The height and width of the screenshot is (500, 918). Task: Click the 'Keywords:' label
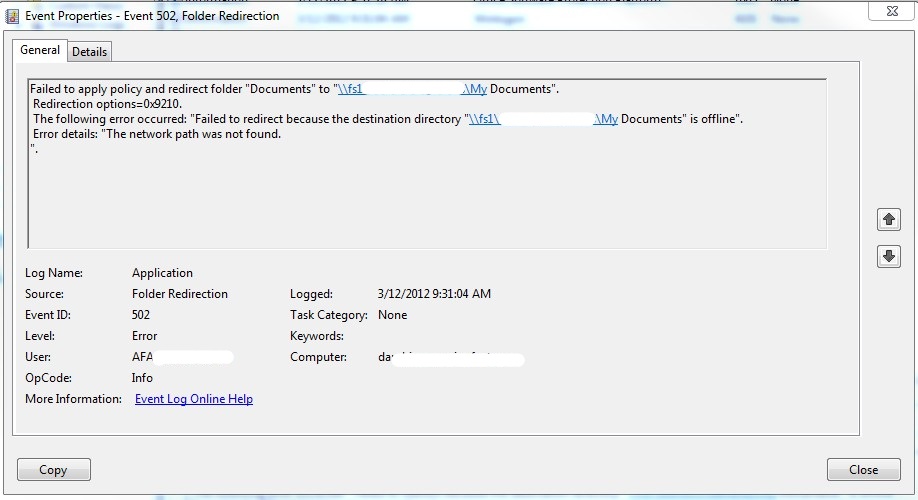click(x=317, y=336)
